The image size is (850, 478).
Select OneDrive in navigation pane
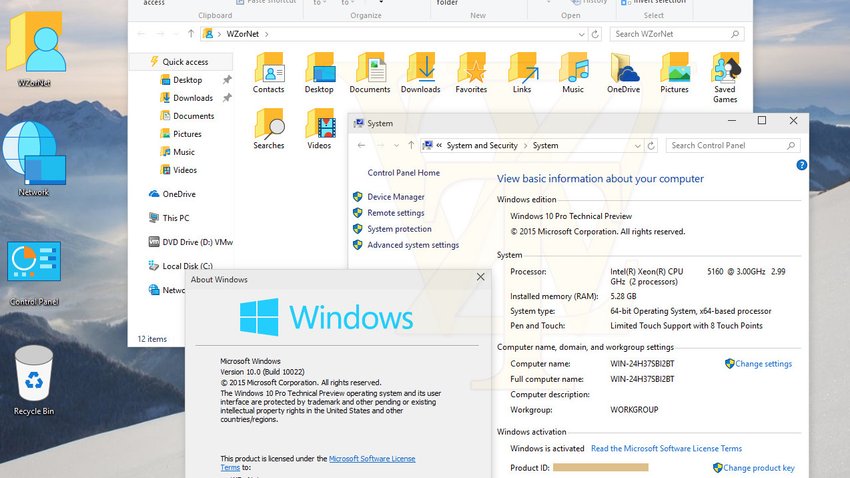click(x=172, y=194)
